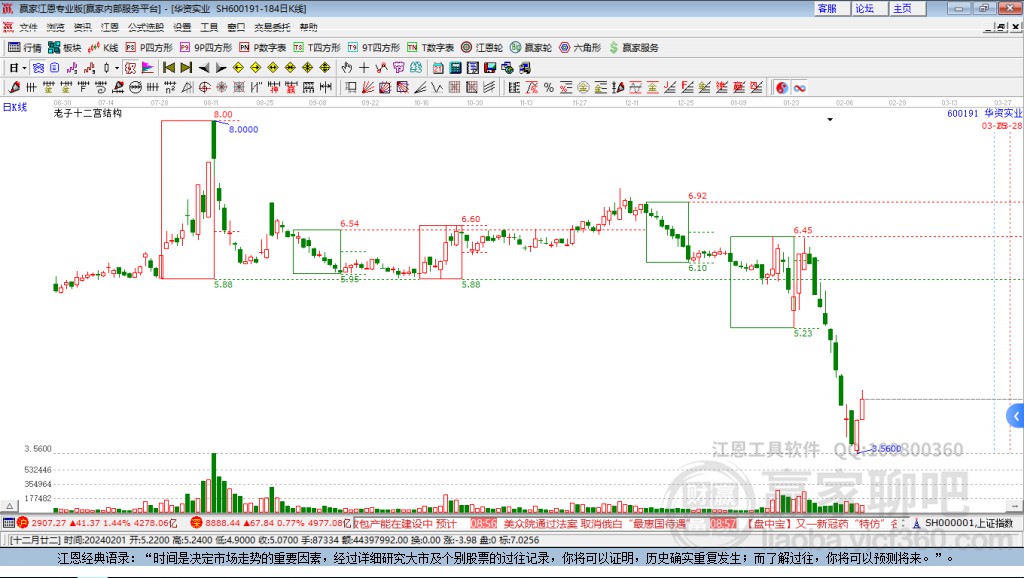Image resolution: width=1024 pixels, height=578 pixels.
Task: Open the calculator icon
Action: click(x=455, y=68)
